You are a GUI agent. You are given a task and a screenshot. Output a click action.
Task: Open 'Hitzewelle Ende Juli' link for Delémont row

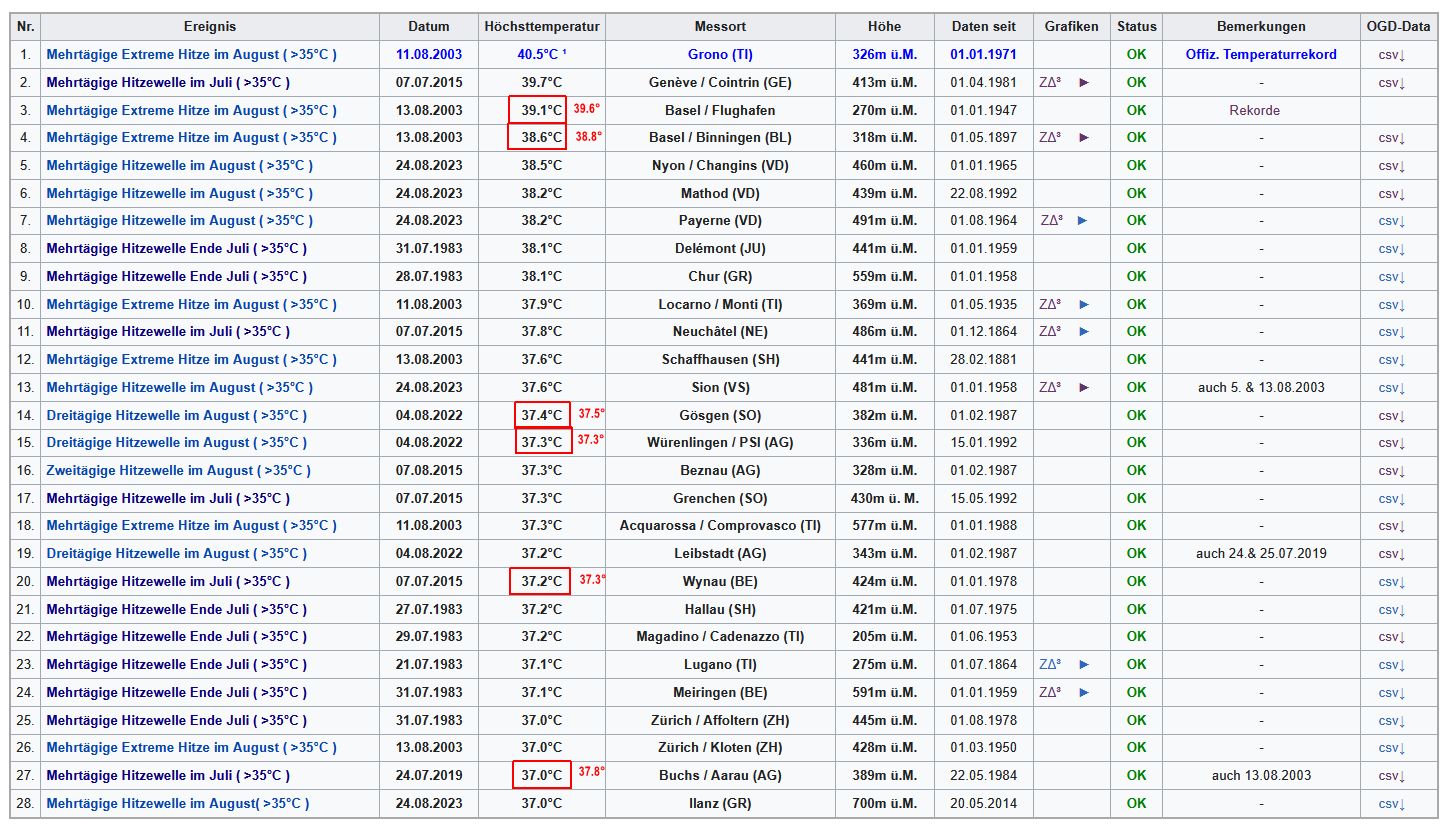click(176, 248)
